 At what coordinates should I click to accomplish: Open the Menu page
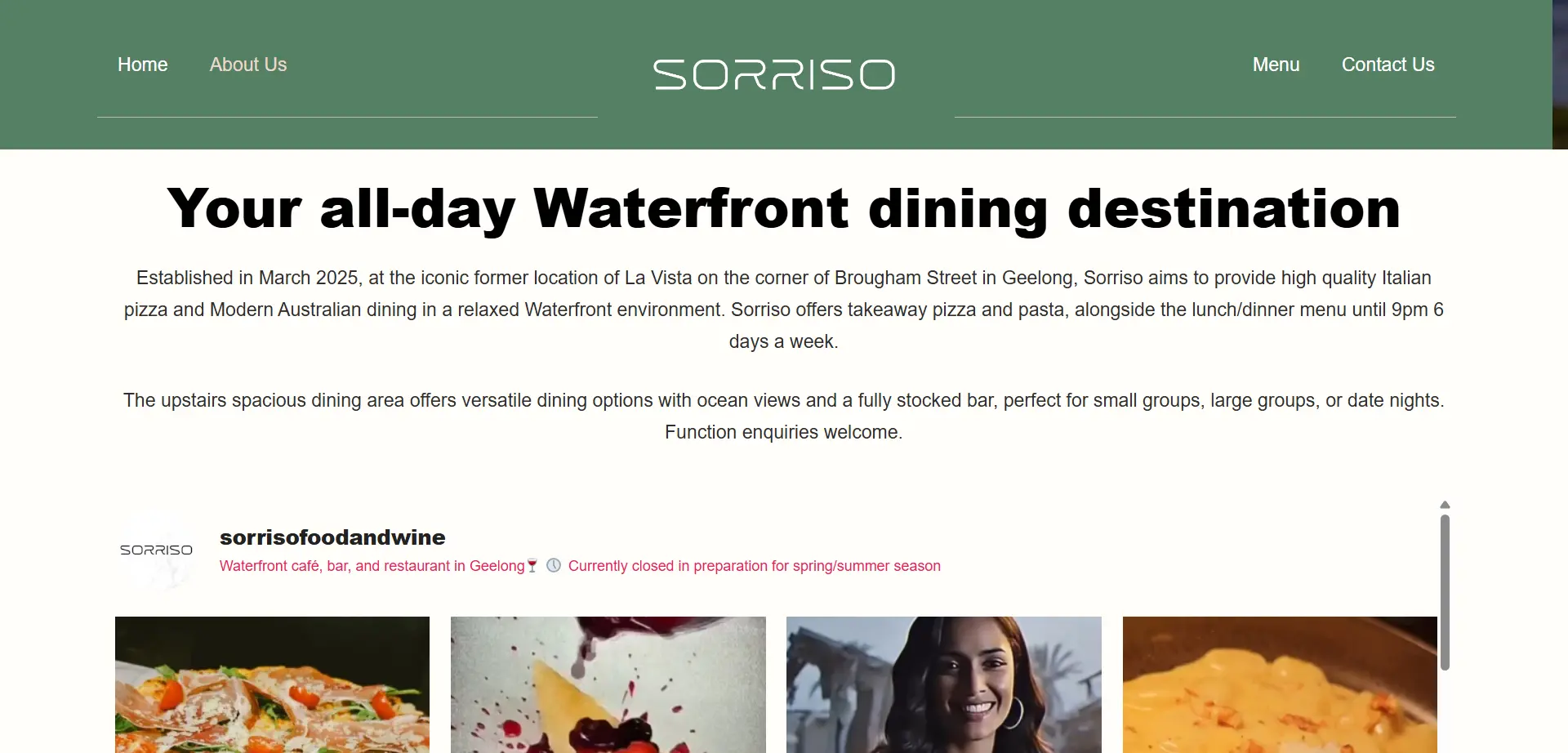pyautogui.click(x=1276, y=65)
